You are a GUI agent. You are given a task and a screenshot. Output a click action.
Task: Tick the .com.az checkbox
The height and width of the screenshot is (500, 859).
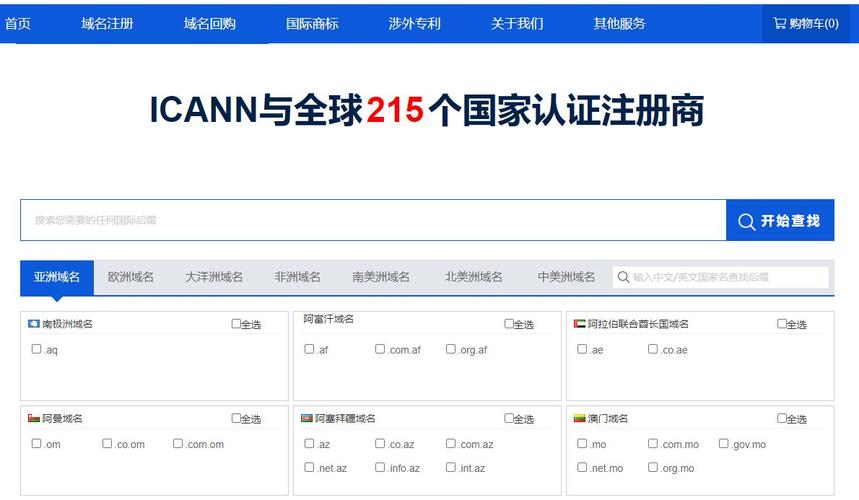450,444
